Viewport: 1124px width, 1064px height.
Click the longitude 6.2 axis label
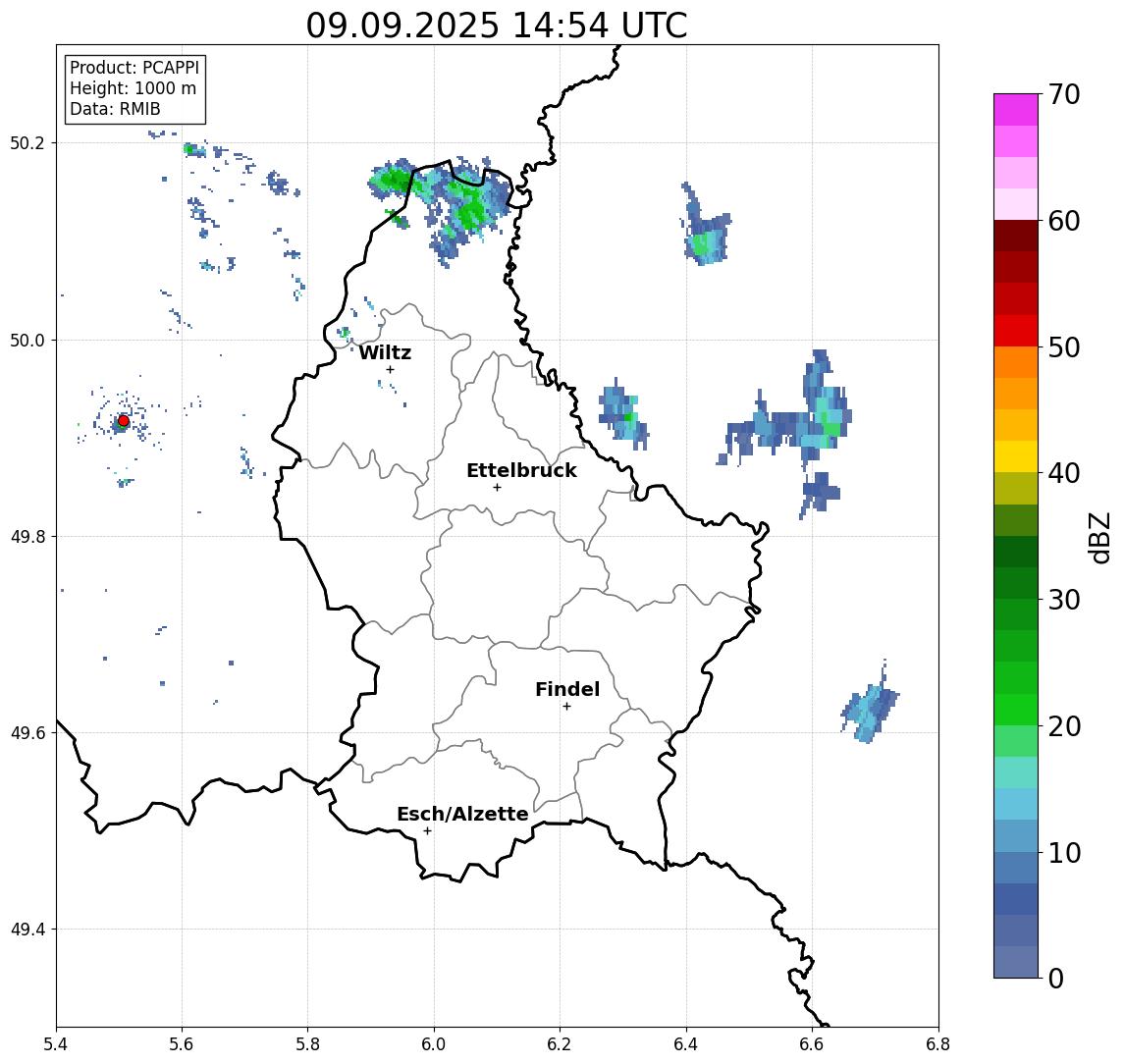click(561, 1044)
